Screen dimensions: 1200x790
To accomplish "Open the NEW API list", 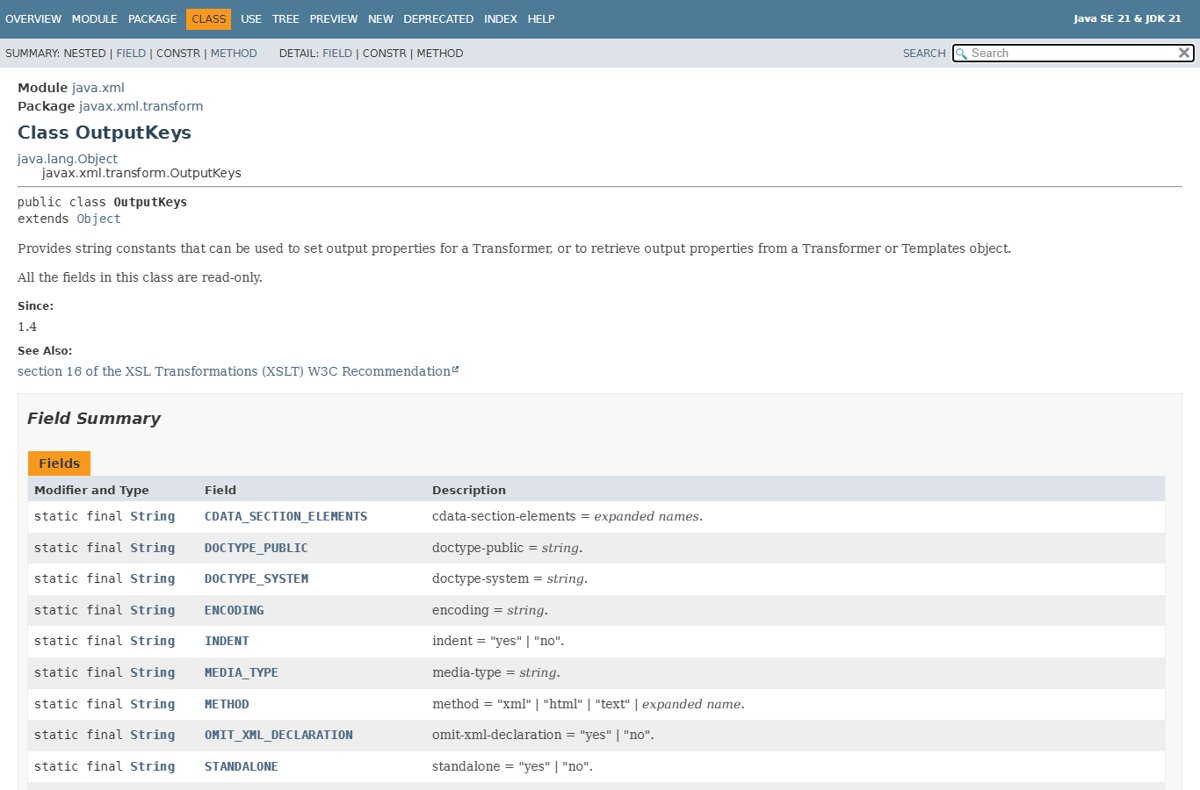I will [x=380, y=19].
